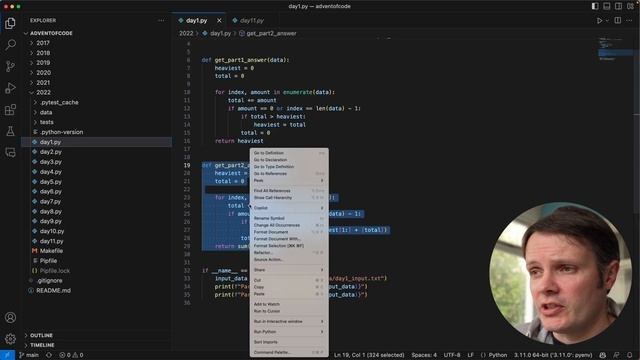
Task: Click LF end-of-line in status bar
Action: (471, 355)
